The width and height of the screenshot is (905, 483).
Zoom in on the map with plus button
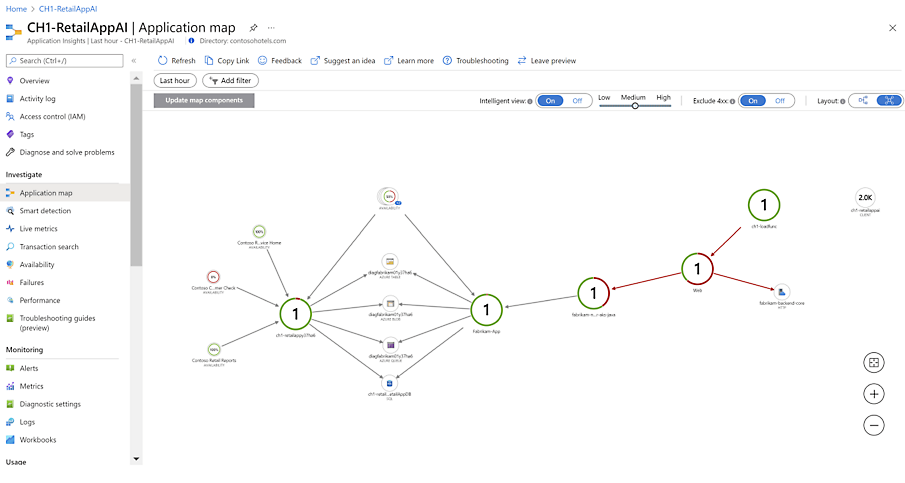point(874,394)
